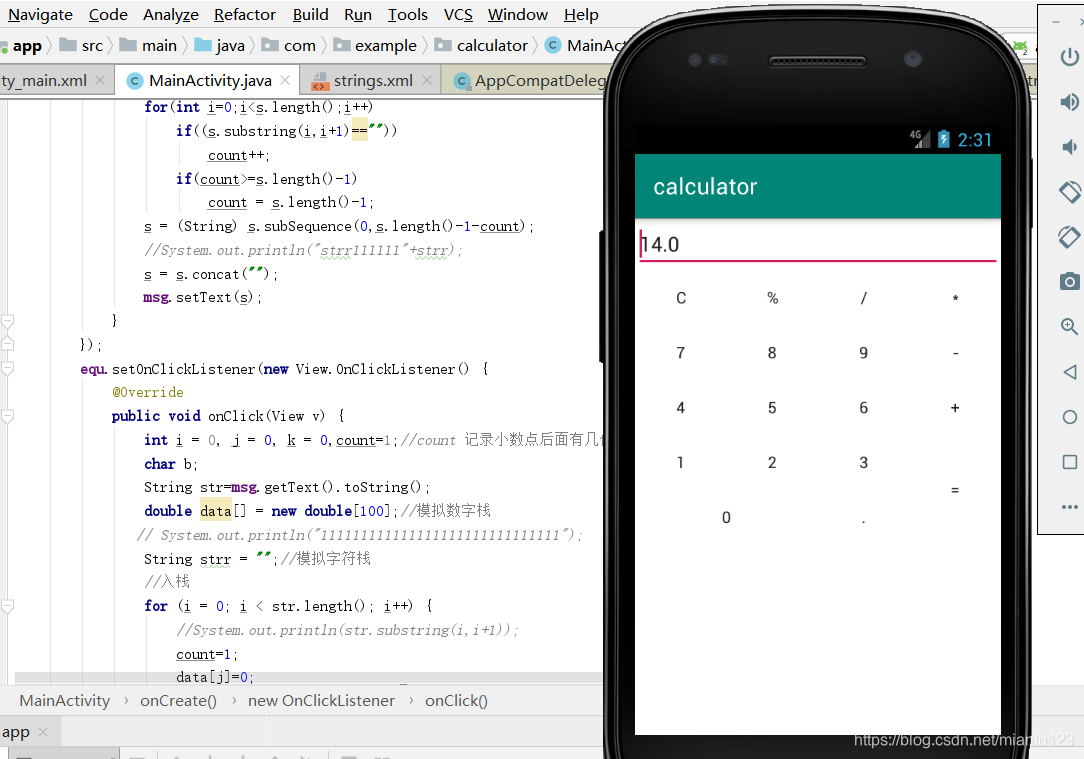
Task: Tap the calculator multiply (*) key
Action: coord(955,298)
